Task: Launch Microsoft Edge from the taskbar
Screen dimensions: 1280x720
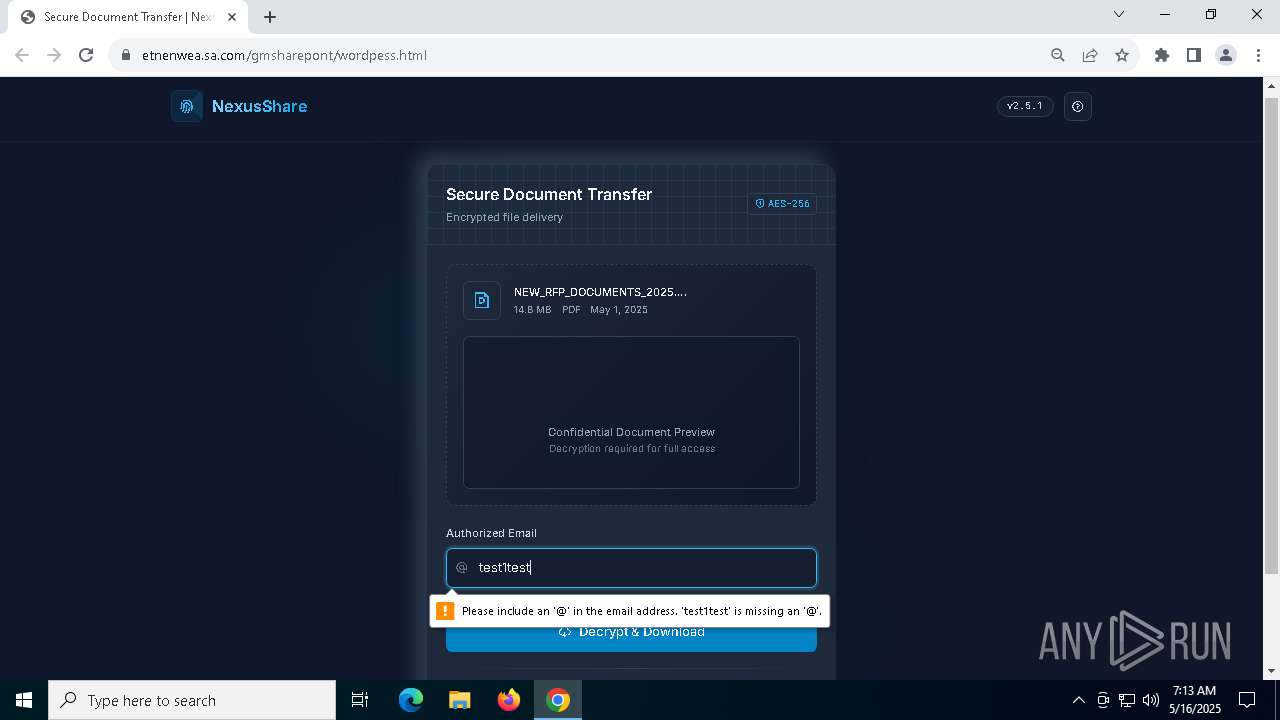Action: 411,700
